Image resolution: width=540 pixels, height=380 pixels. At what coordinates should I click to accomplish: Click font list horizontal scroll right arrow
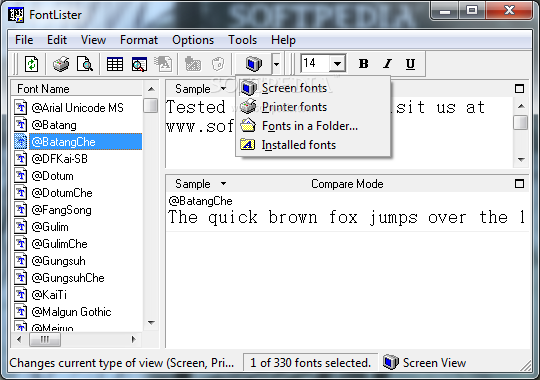click(x=134, y=339)
